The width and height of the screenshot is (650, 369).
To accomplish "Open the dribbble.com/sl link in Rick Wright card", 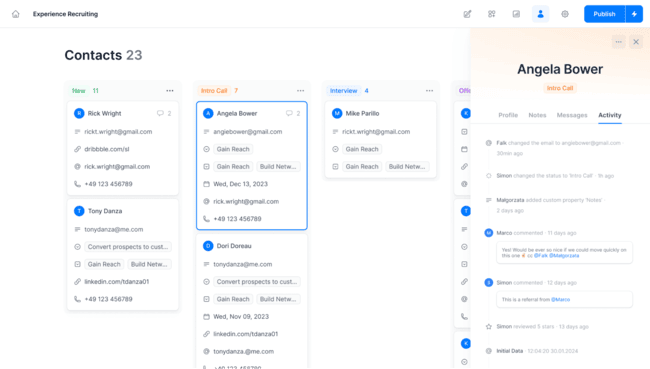I will 107,149.
